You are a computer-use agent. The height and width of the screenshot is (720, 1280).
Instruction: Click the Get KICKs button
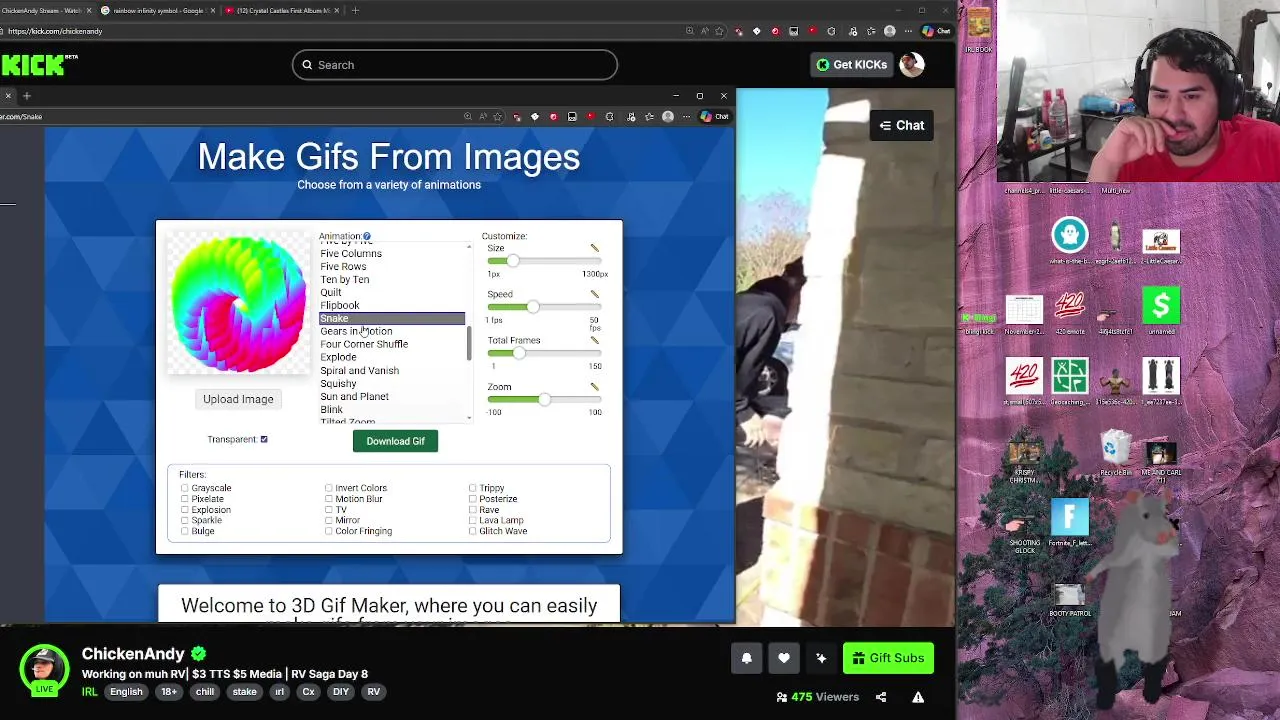[851, 65]
